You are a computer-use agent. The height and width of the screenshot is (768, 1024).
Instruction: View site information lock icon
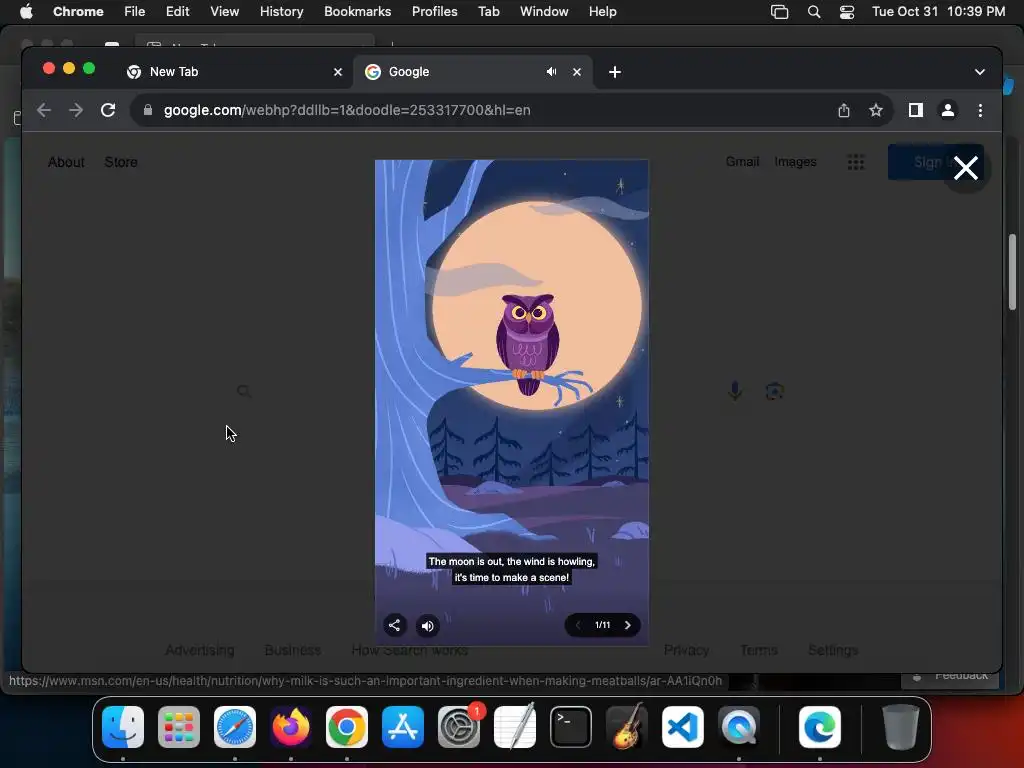[x=148, y=110]
